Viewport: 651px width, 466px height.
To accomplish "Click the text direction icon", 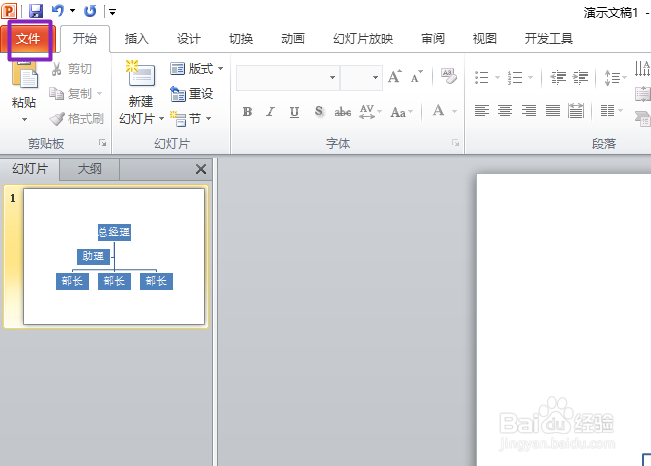I will pyautogui.click(x=642, y=69).
